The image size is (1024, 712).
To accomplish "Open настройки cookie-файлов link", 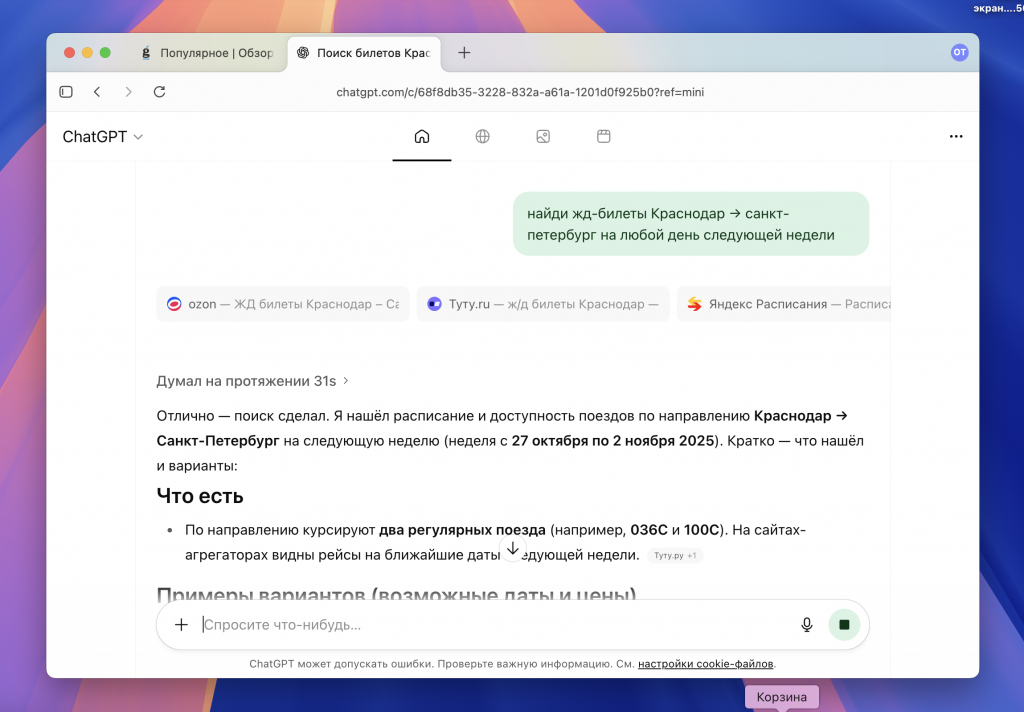I will pos(705,664).
